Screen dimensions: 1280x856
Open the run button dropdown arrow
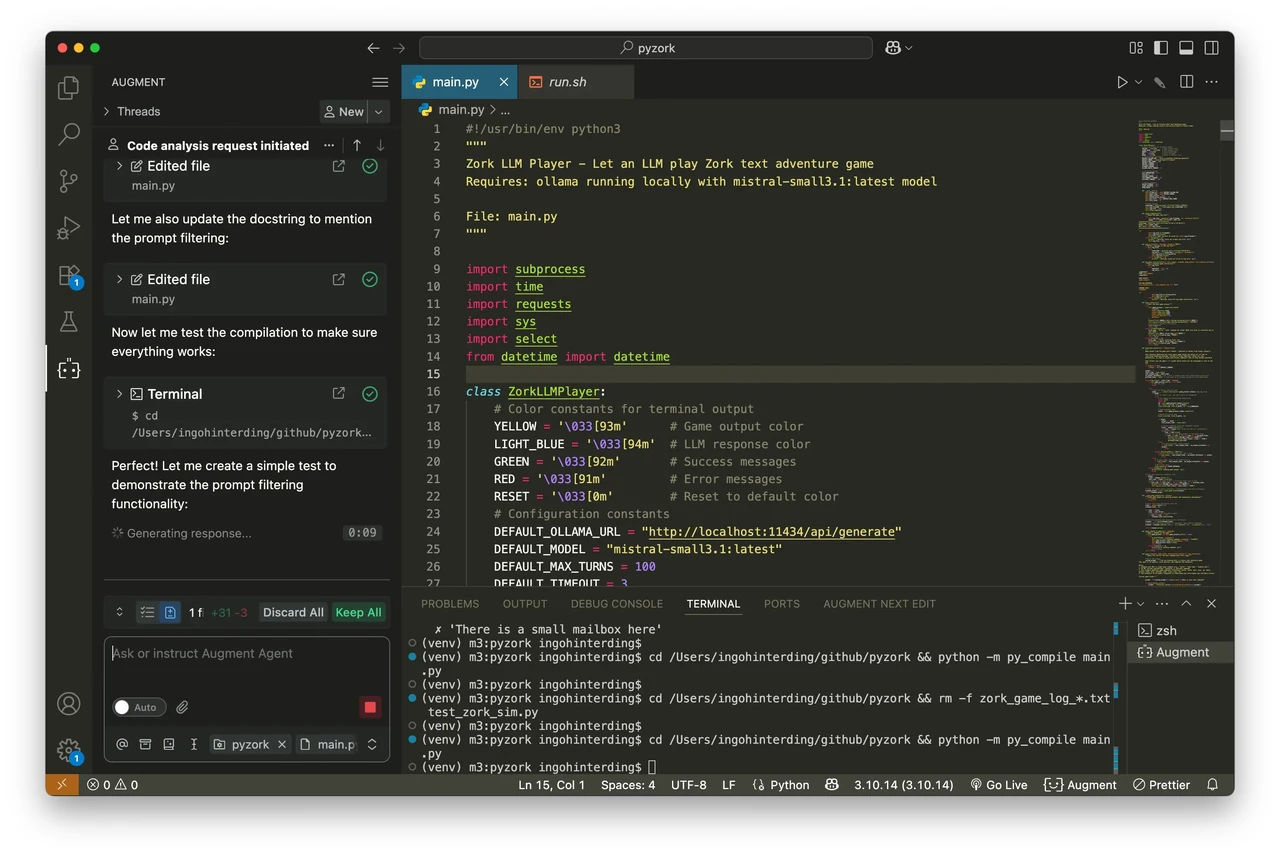(x=1138, y=83)
